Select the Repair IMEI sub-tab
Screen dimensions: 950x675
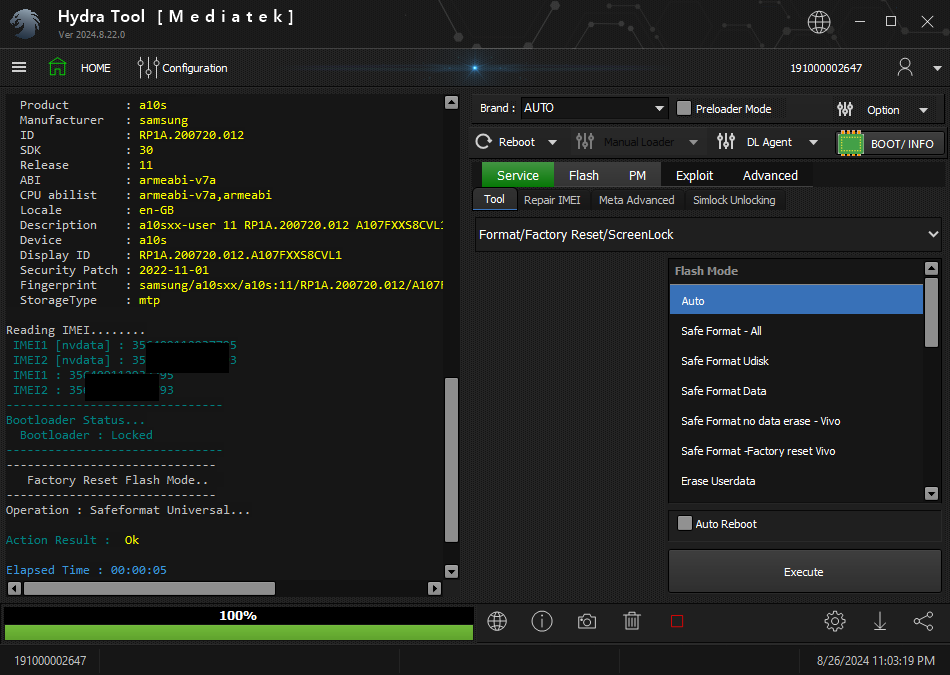552,200
